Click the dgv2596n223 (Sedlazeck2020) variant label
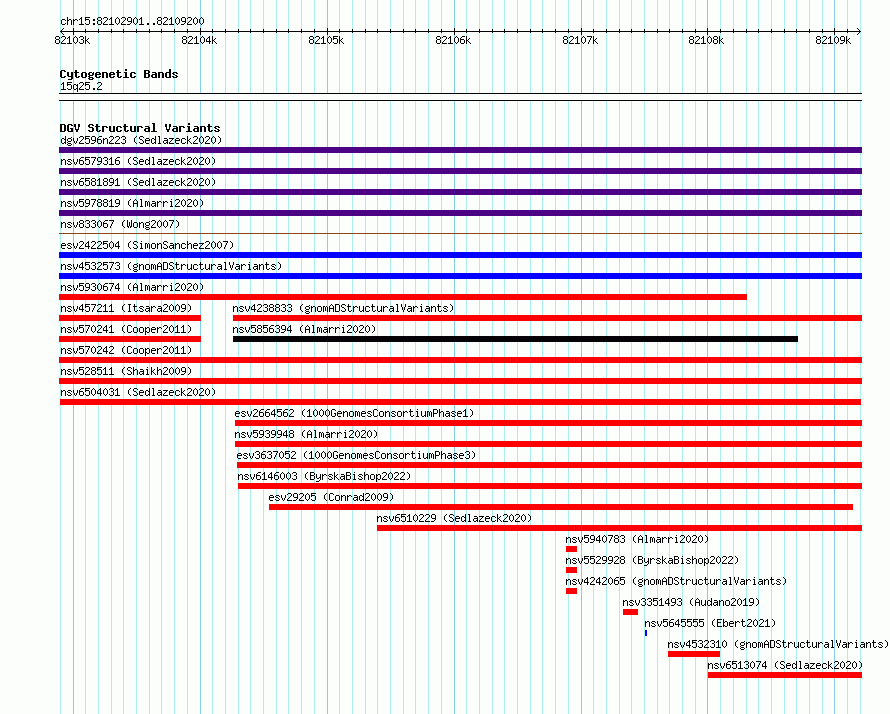 tap(141, 140)
